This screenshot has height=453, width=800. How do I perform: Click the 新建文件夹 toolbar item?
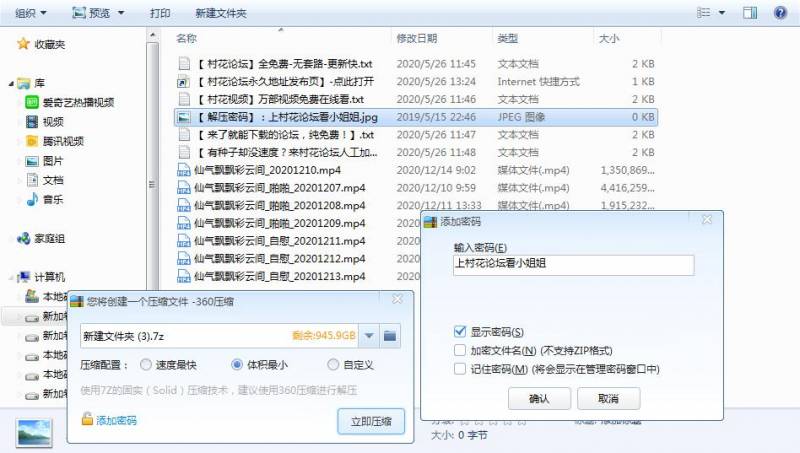tap(220, 13)
